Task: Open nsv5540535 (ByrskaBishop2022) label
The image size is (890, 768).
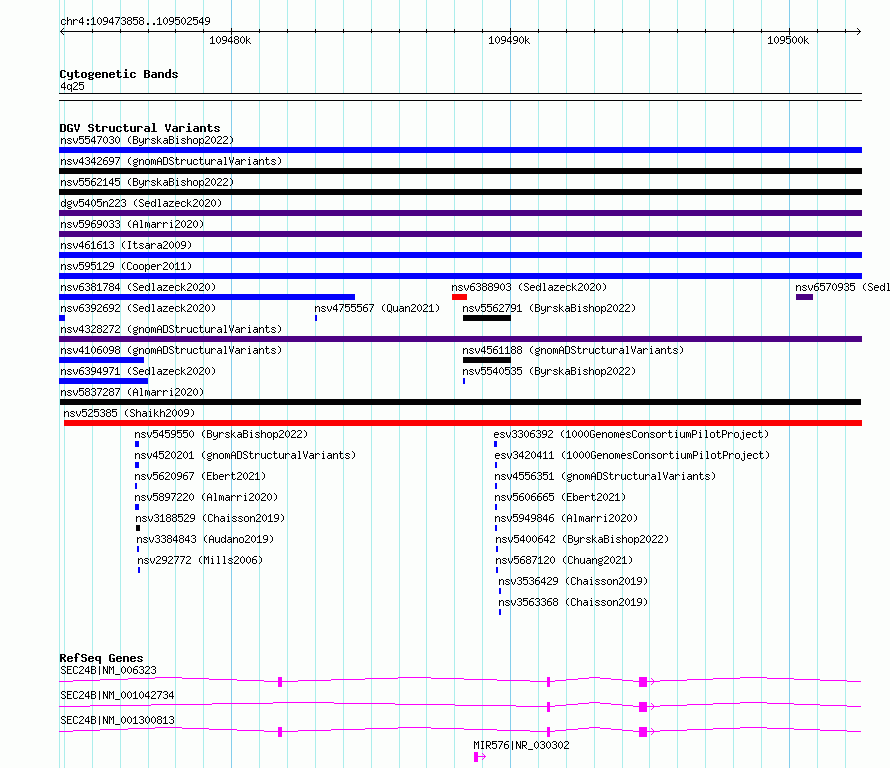Action: [x=549, y=371]
